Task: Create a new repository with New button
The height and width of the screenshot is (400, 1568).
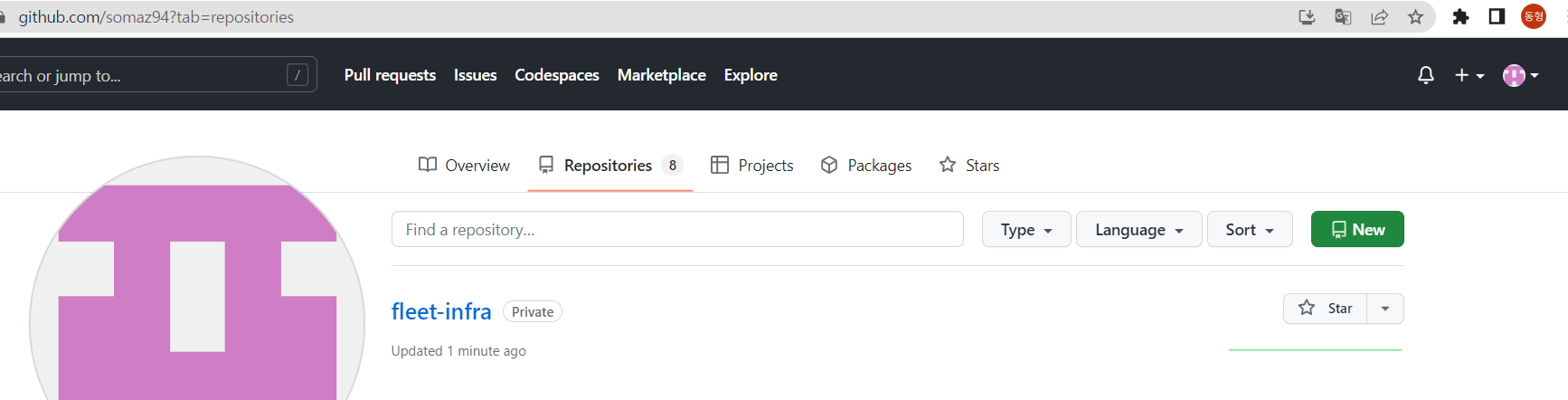Action: [1357, 229]
